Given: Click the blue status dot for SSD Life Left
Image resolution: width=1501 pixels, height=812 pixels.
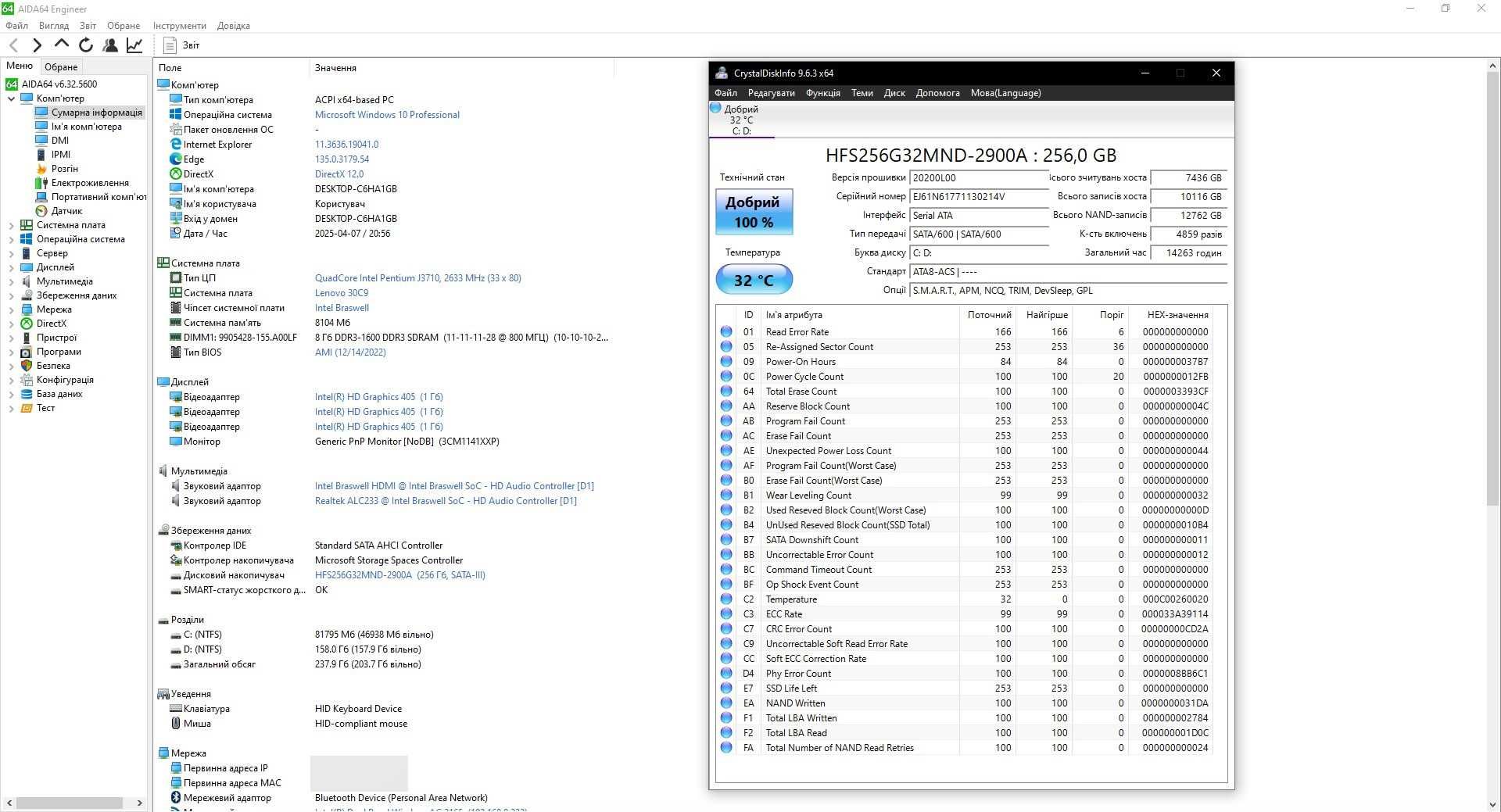Looking at the screenshot, I should click(726, 688).
